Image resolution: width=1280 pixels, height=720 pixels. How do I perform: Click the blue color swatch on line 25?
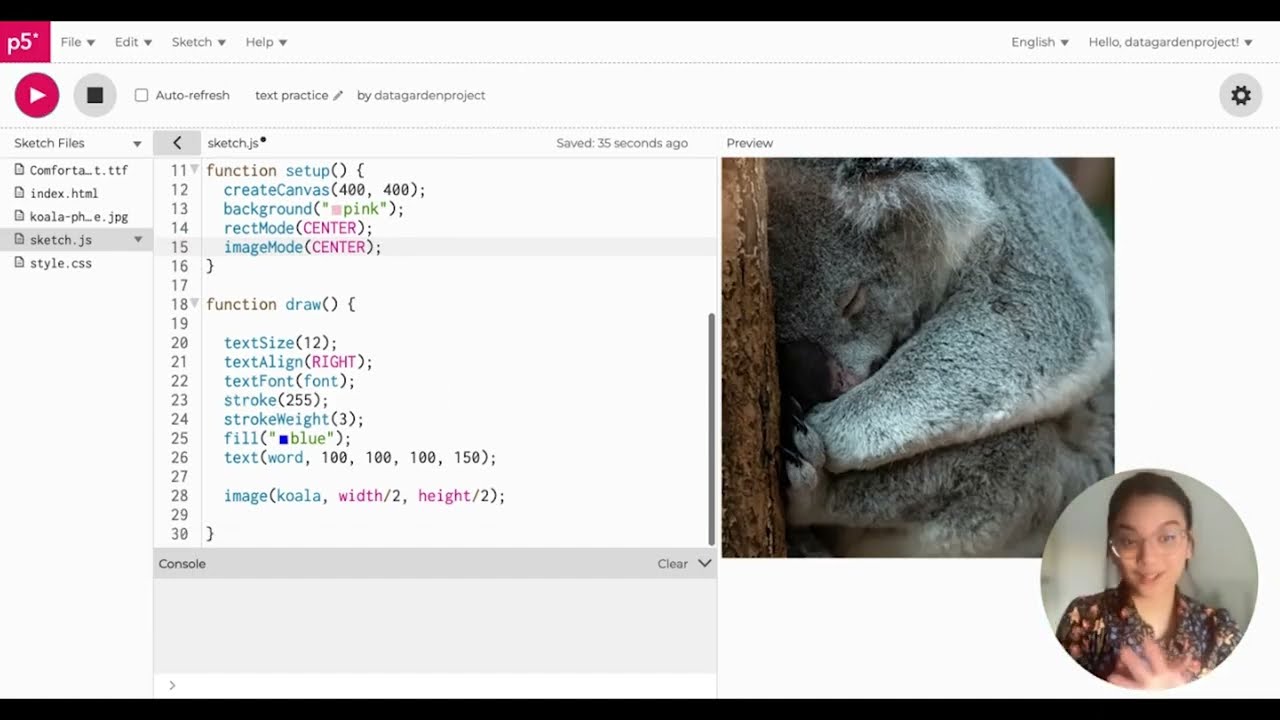coord(283,439)
